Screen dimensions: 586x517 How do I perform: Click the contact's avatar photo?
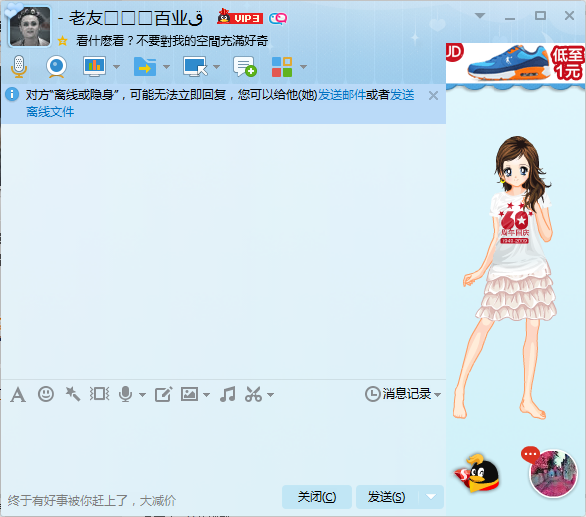[x=30, y=26]
